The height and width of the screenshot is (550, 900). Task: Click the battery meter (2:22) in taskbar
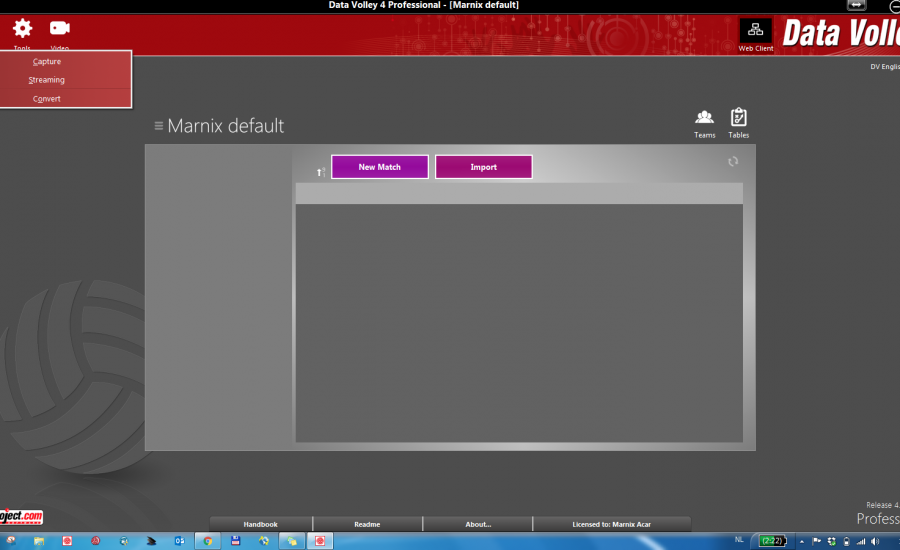pos(773,541)
